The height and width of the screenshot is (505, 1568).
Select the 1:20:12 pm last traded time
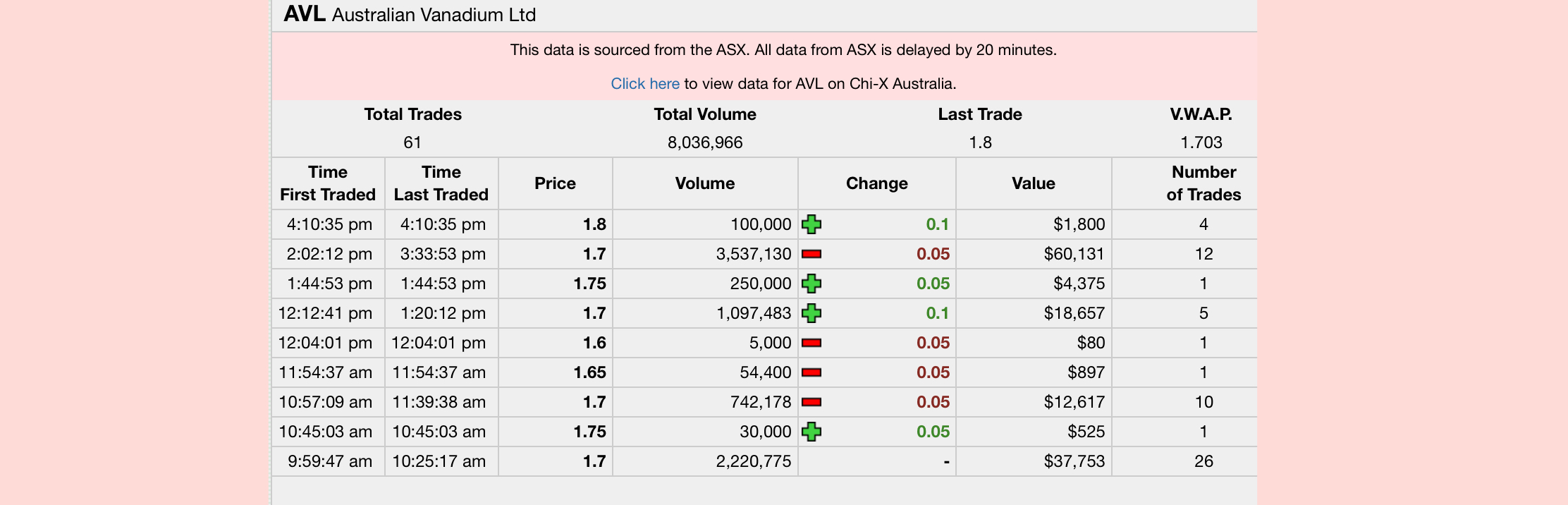point(443,313)
